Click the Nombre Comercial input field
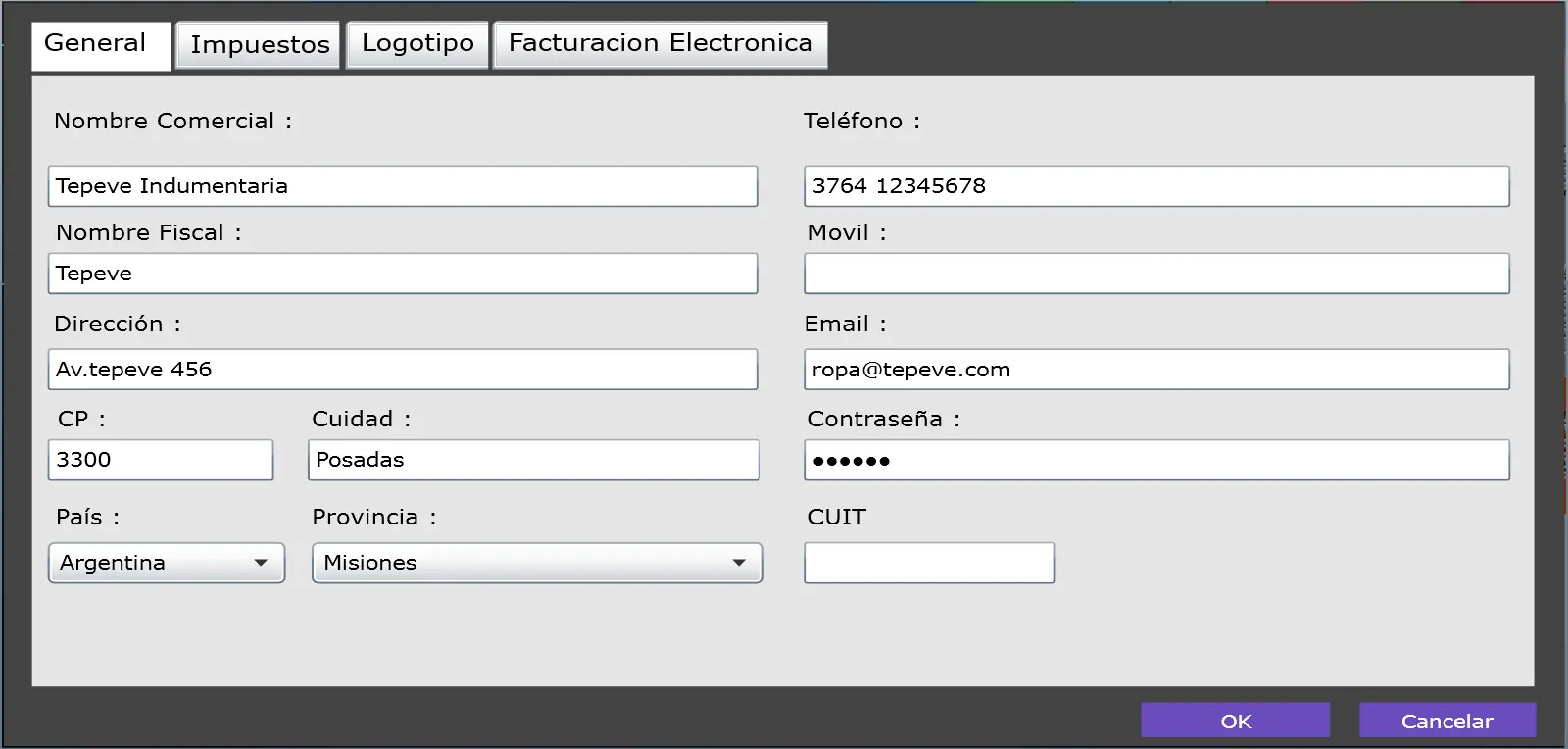The height and width of the screenshot is (749, 1568). 403,186
